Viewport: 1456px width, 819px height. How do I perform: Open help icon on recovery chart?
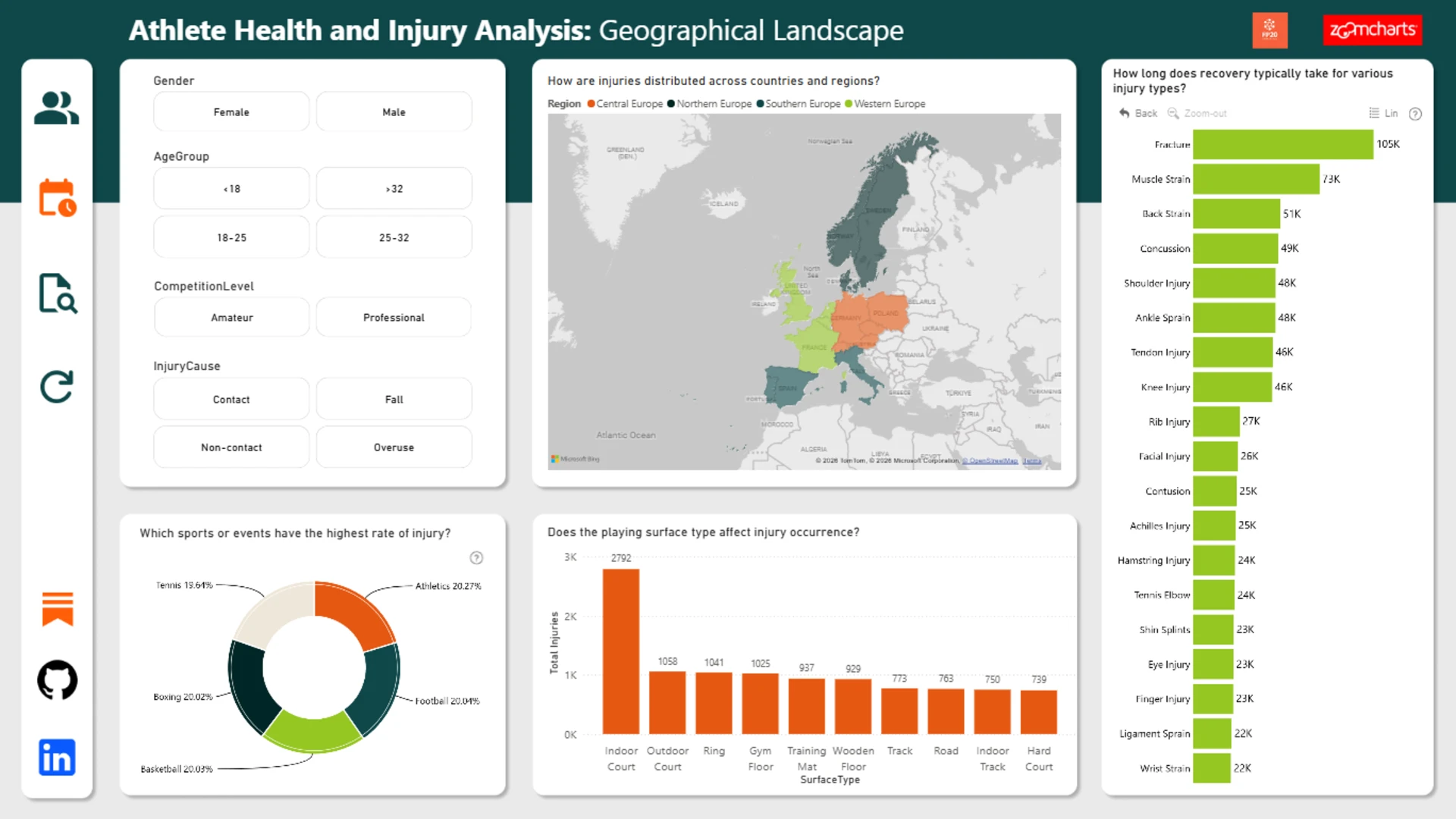[x=1415, y=114]
